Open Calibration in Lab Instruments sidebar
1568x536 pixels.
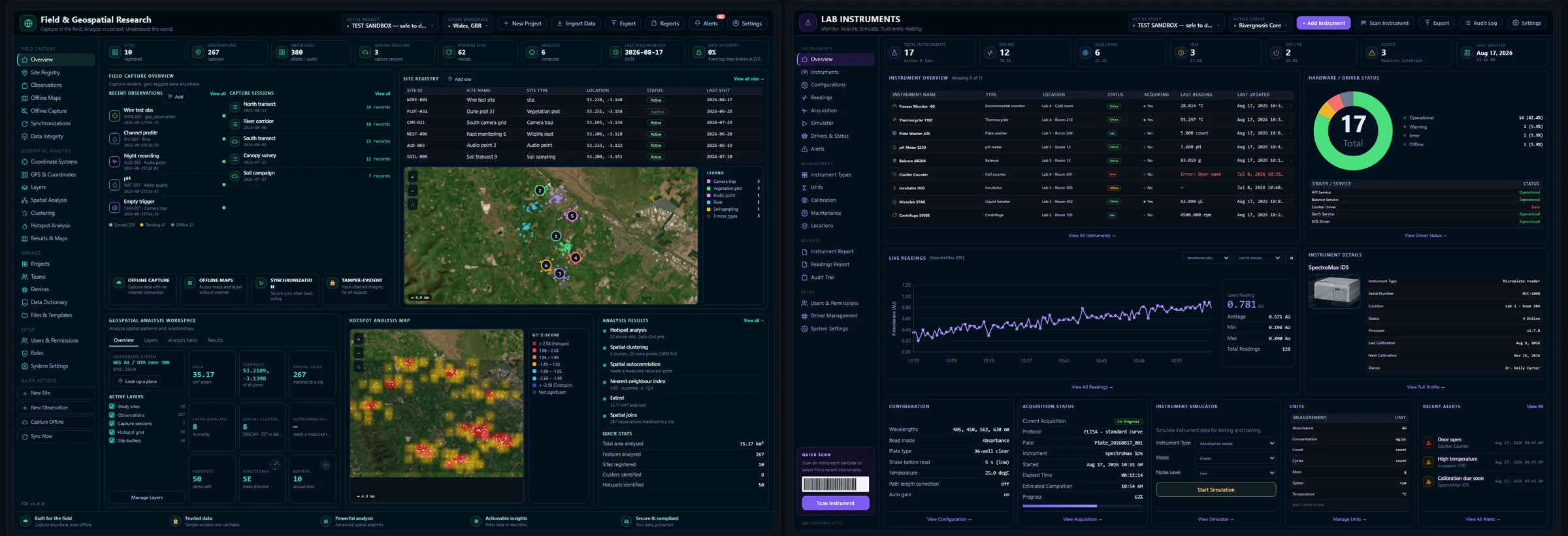pyautogui.click(x=823, y=200)
